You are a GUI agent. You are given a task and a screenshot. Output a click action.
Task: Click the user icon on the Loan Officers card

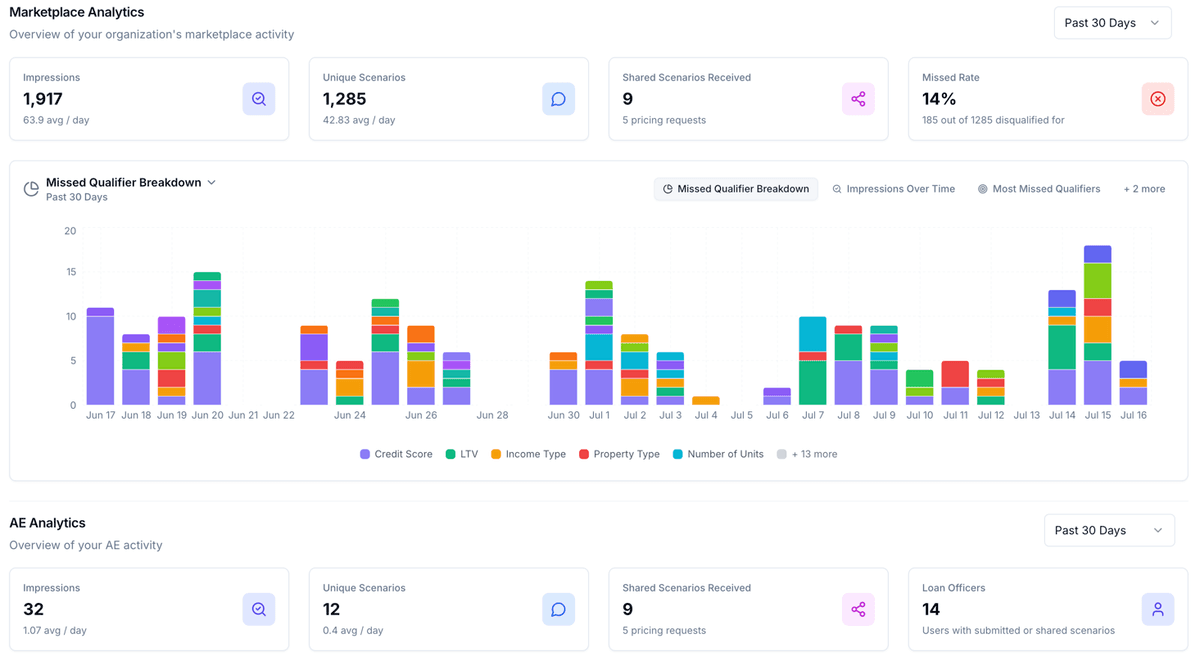point(1158,609)
